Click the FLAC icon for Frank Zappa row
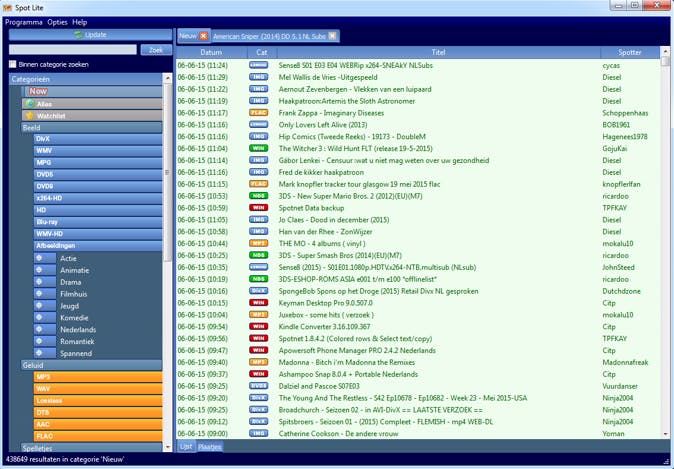Viewport: 674px width, 469px height. 258,113
